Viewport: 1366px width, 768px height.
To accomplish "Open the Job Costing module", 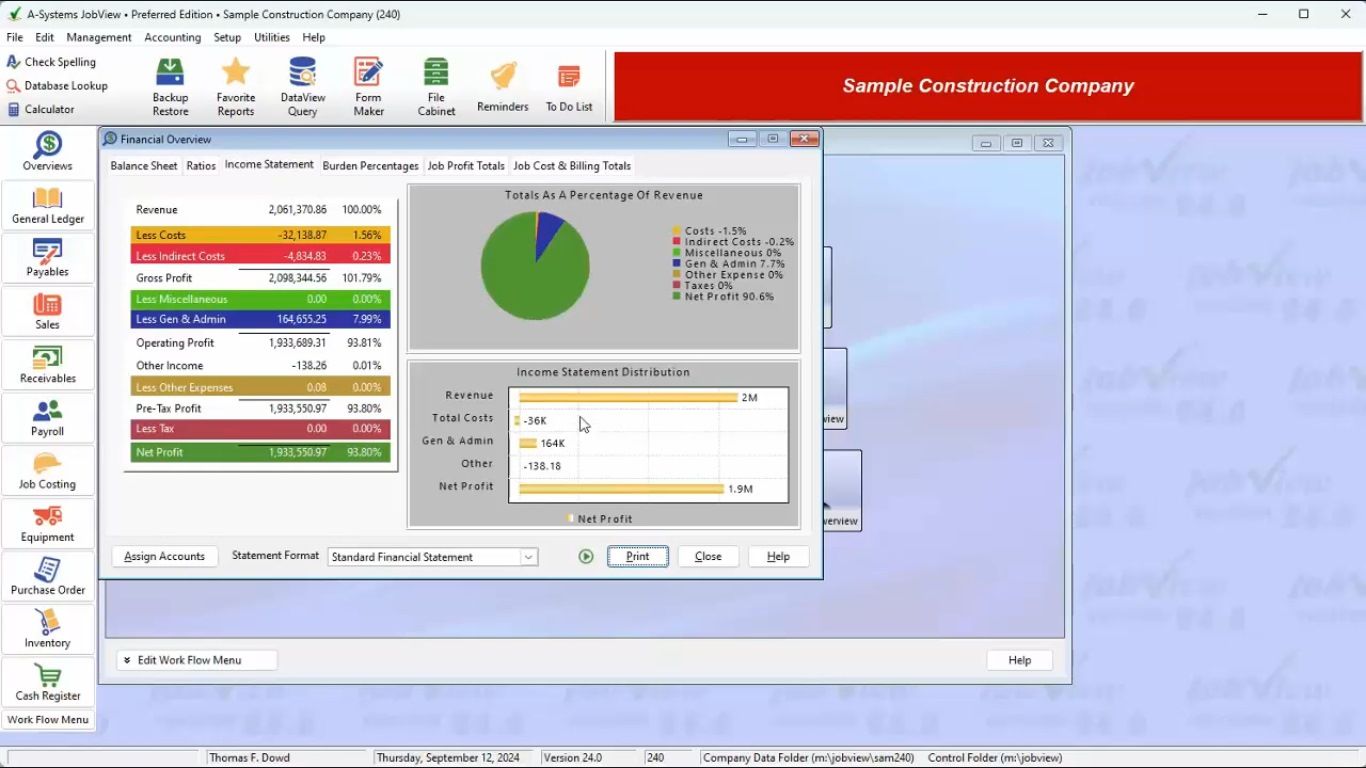I will [48, 470].
